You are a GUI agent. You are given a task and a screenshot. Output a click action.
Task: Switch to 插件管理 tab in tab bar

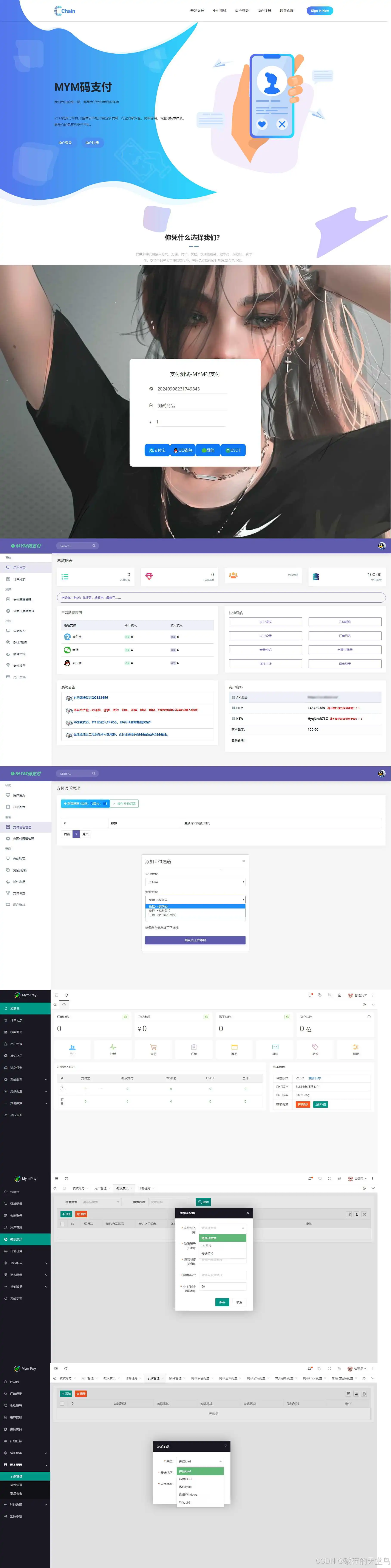[175, 1378]
